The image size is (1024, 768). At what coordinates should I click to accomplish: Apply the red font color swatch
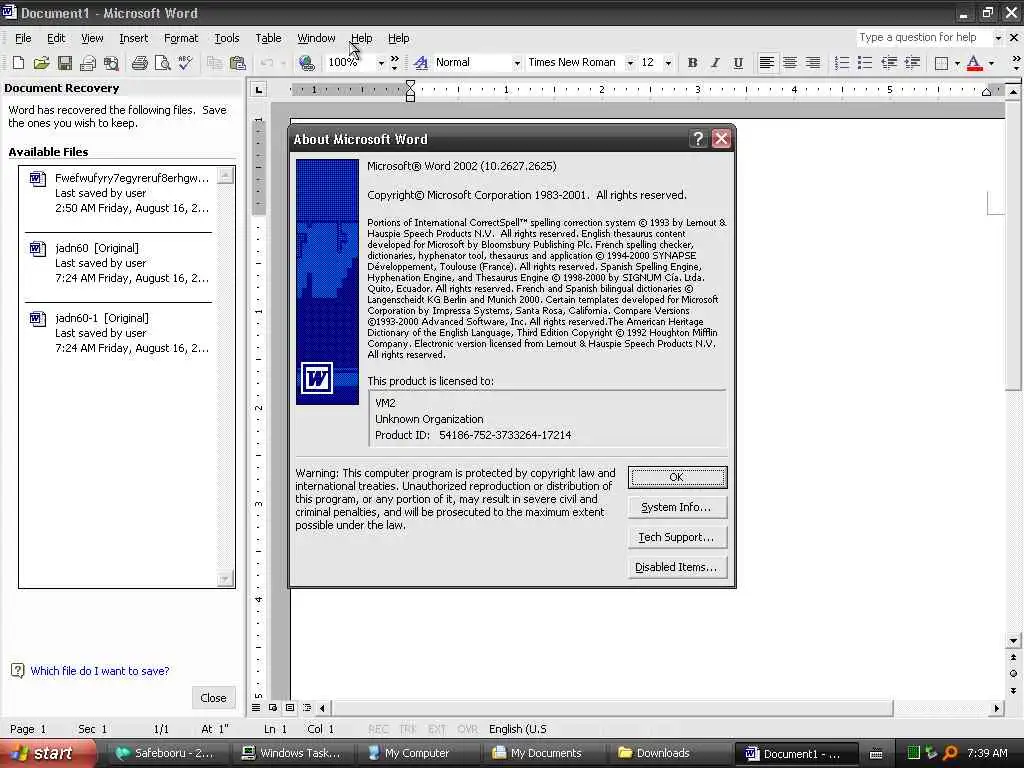pyautogui.click(x=974, y=63)
